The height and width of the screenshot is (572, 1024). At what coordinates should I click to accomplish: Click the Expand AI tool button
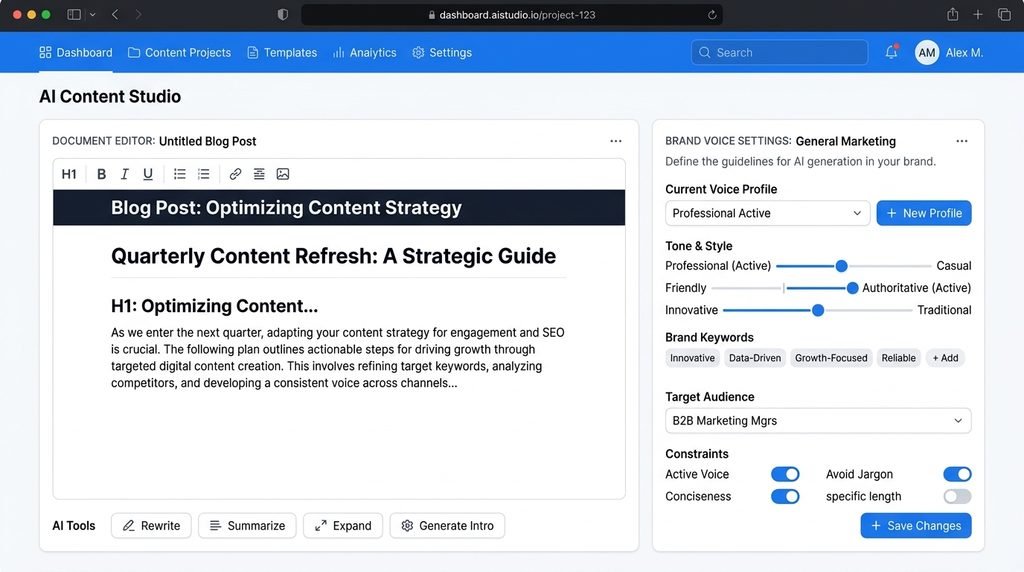pyautogui.click(x=343, y=526)
